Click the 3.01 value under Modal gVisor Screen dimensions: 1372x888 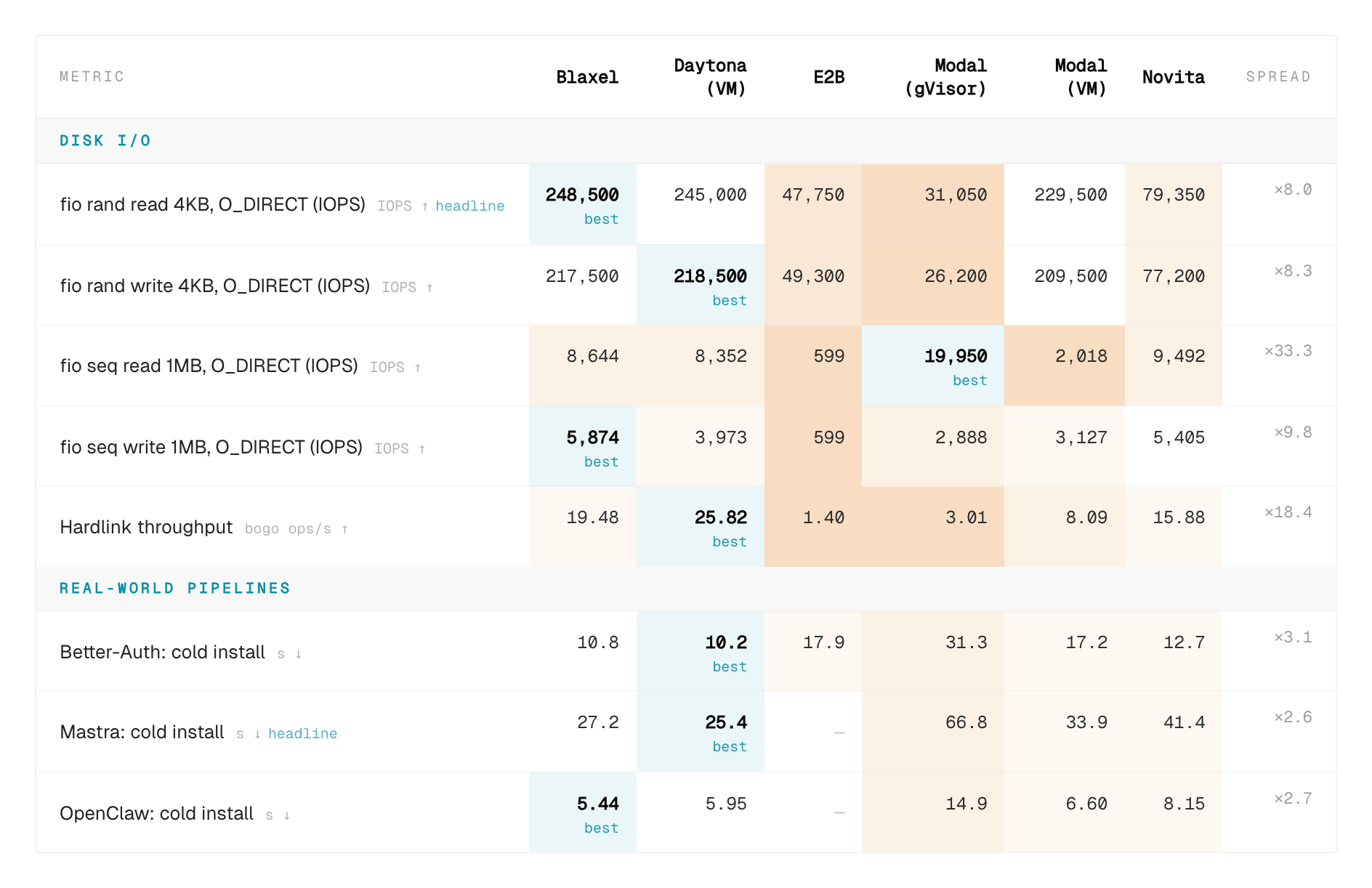(x=966, y=518)
